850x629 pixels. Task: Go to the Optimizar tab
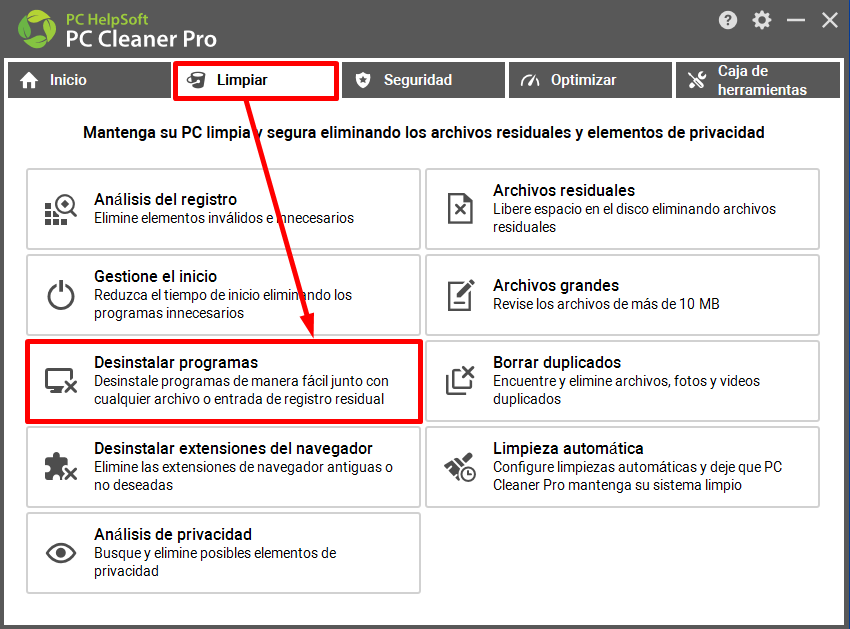590,80
